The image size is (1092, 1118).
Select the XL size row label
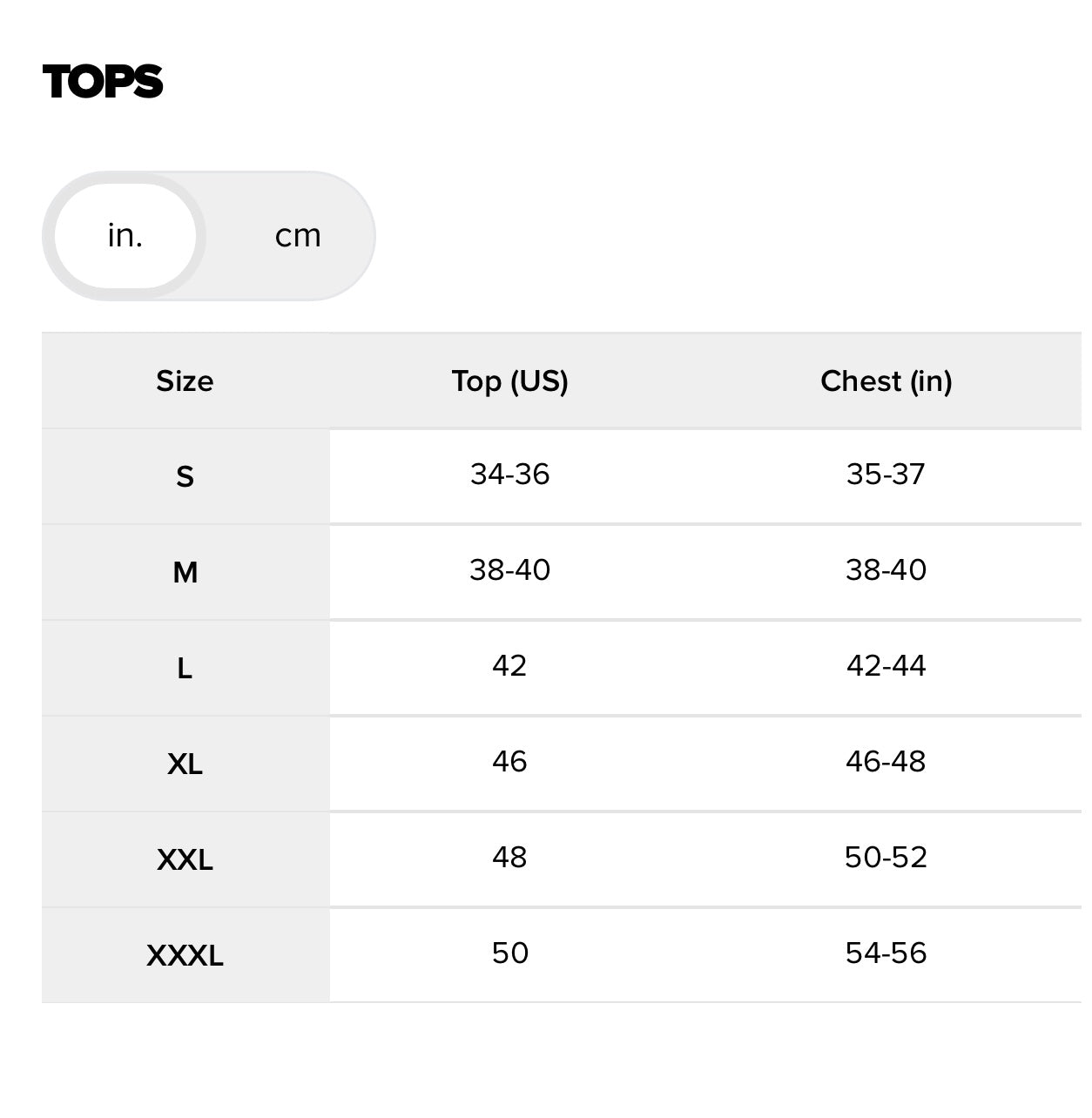point(185,764)
